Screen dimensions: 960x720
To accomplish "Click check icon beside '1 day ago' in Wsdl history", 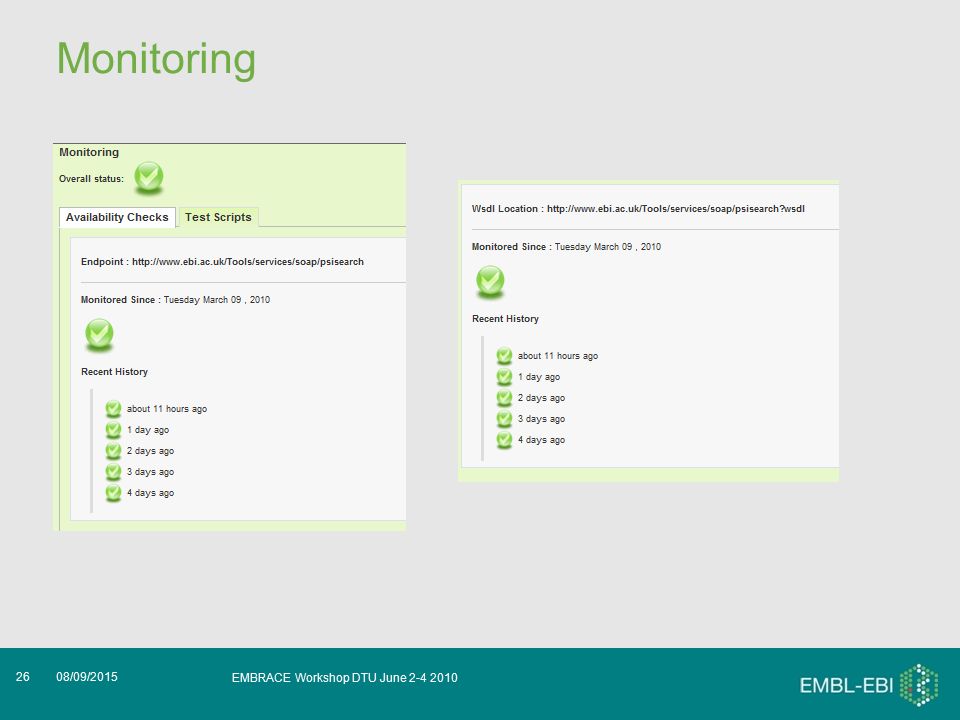I will (504, 377).
